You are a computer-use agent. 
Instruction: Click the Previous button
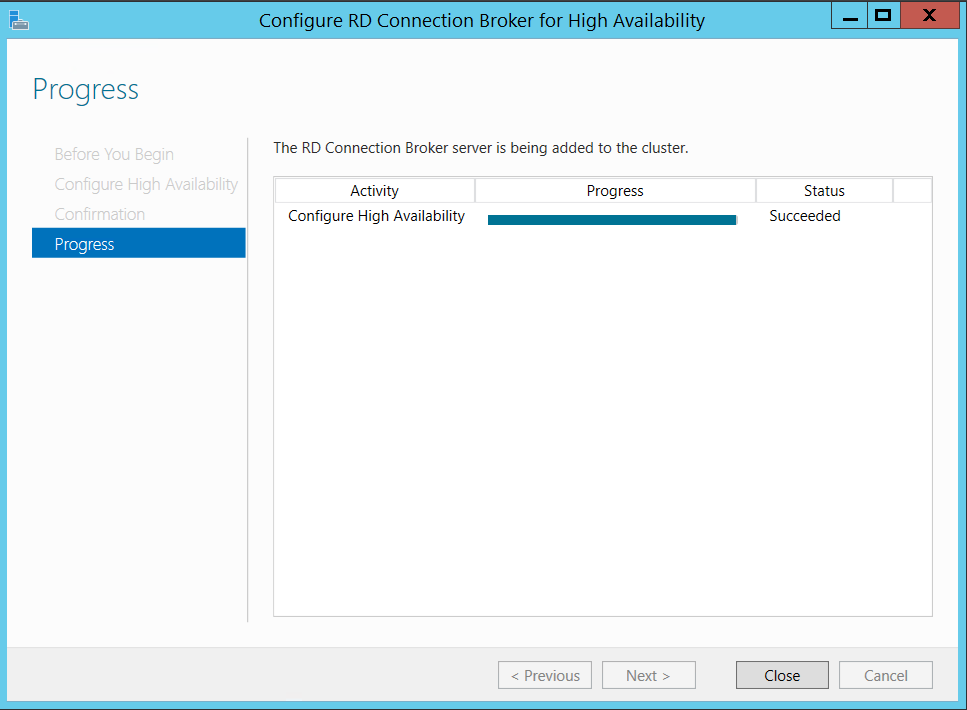pyautogui.click(x=545, y=675)
